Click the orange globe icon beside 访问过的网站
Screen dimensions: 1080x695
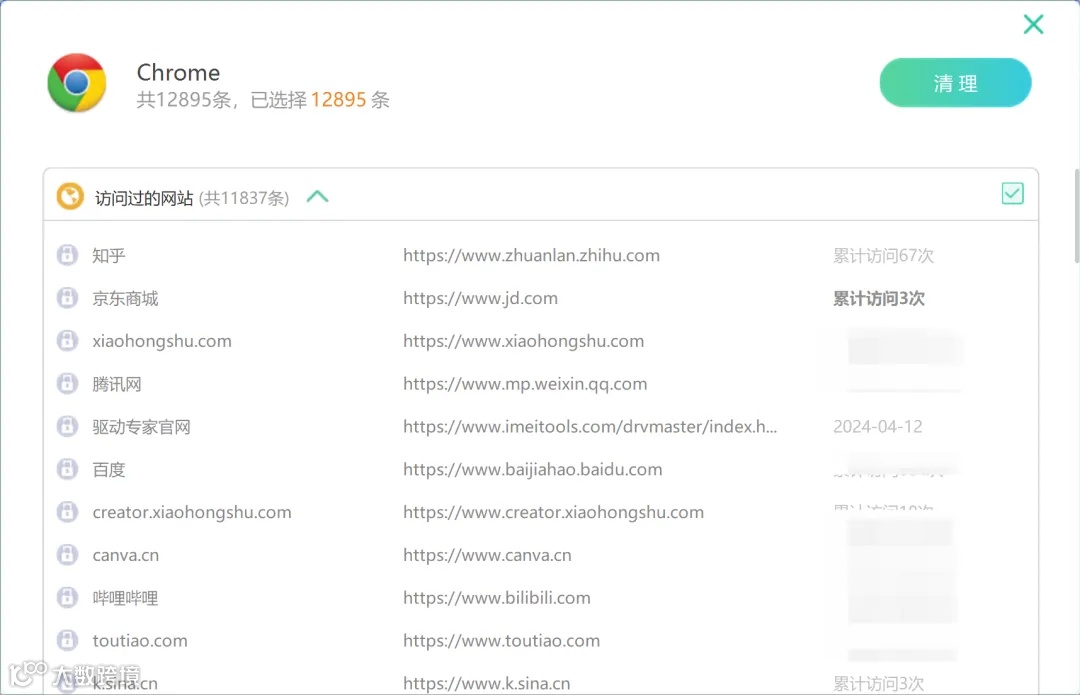(70, 196)
